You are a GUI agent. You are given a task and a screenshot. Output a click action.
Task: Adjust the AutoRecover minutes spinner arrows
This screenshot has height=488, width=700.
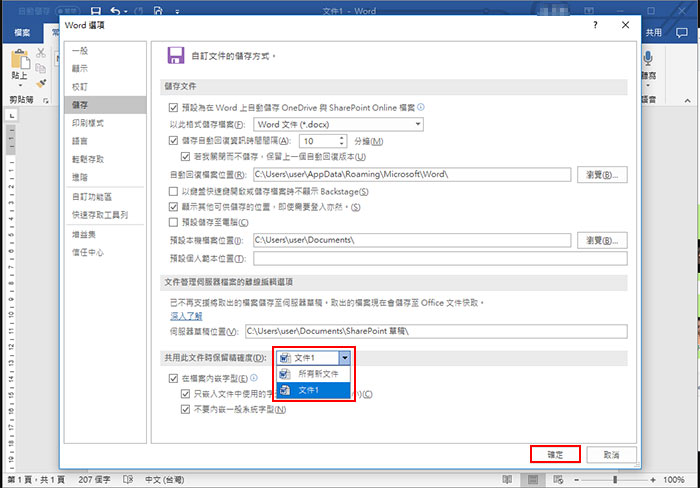pos(342,141)
